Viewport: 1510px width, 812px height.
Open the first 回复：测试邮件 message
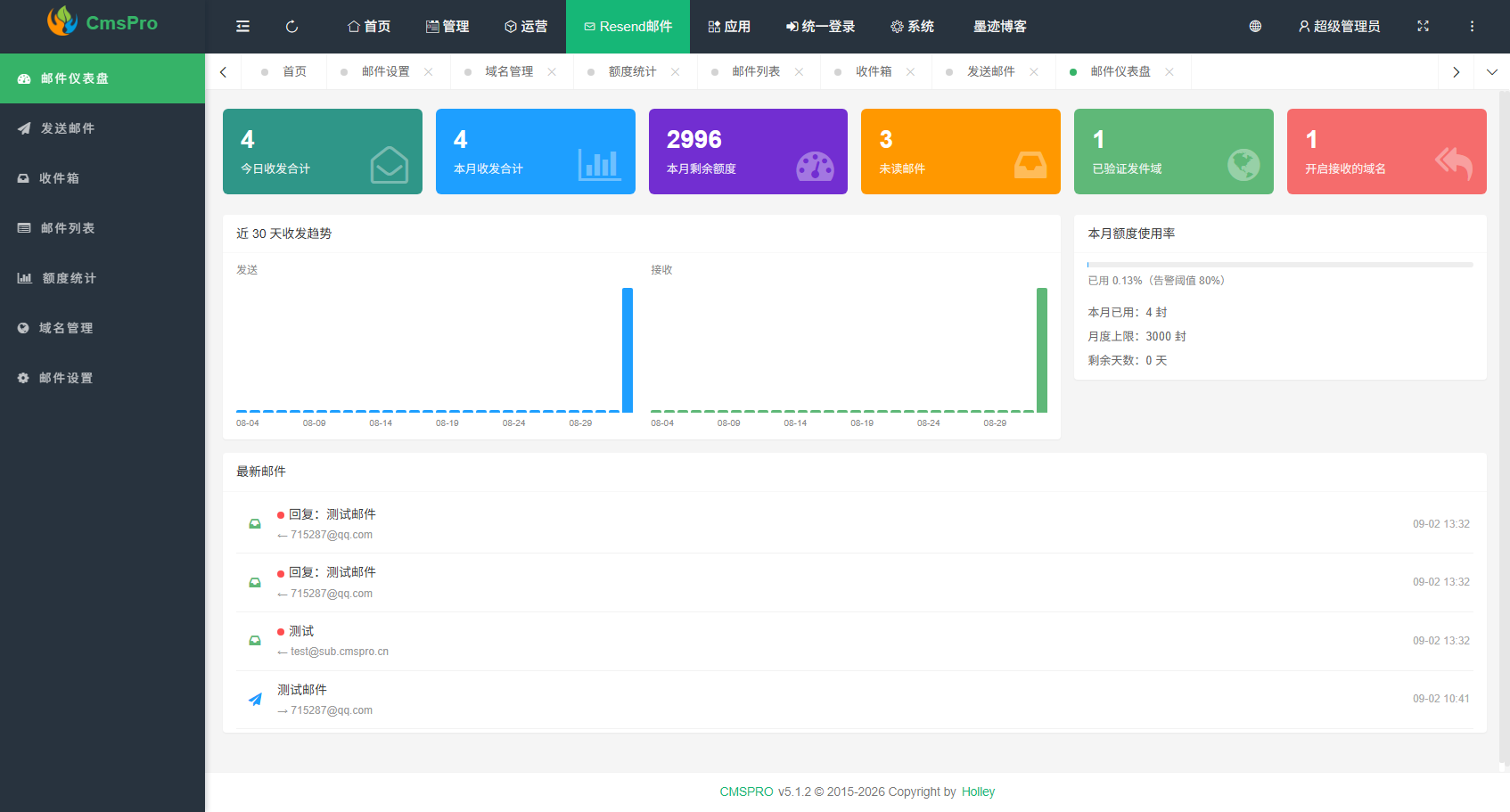point(855,524)
